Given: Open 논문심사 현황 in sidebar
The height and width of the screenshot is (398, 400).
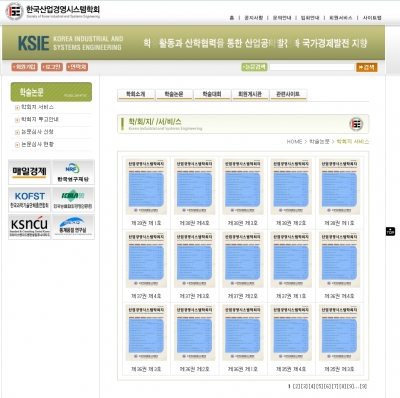Looking at the screenshot, I should [37, 144].
